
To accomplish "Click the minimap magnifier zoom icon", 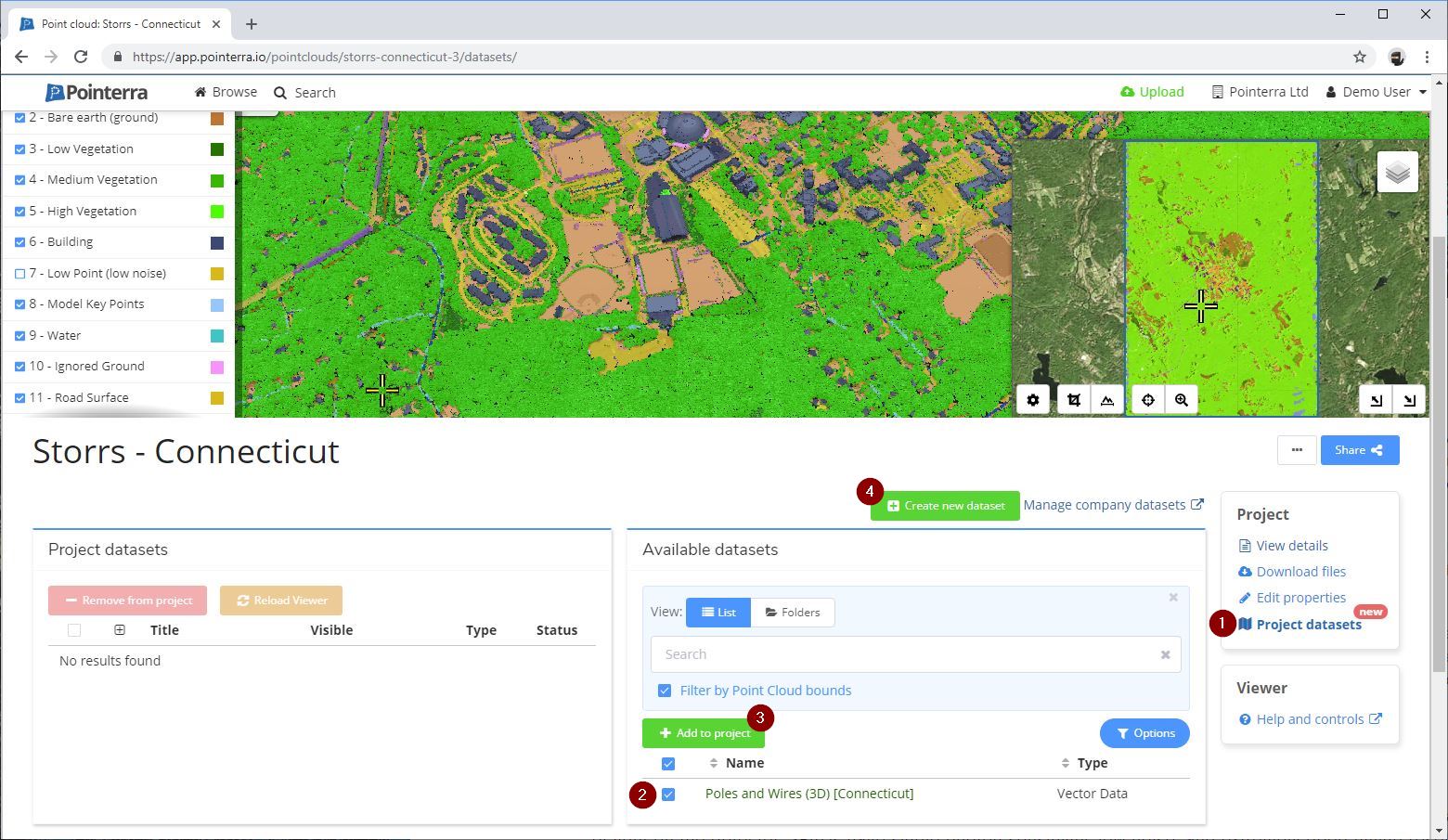I will [1182, 400].
